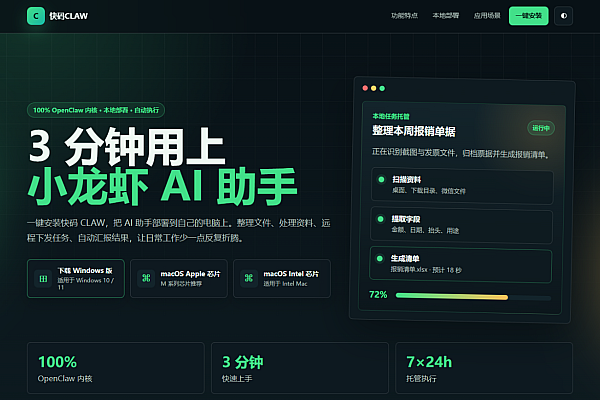
Task: Click the green status dot beside 提取字段
Action: click(x=380, y=219)
